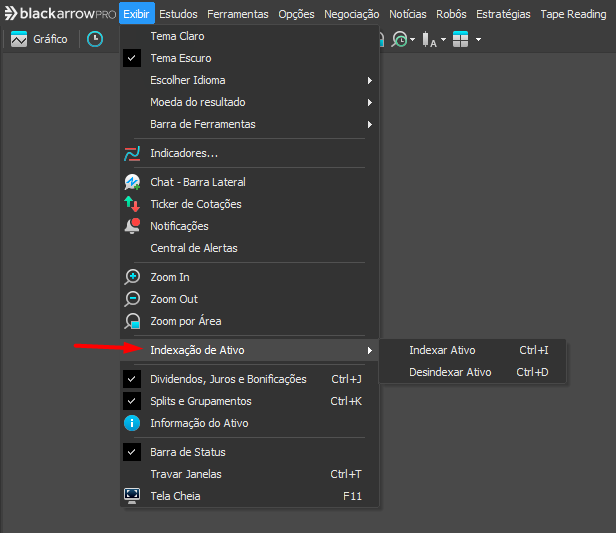Click the Ticker de Cotações arrows icon
Viewport: 616px width, 533px height.
(x=132, y=204)
